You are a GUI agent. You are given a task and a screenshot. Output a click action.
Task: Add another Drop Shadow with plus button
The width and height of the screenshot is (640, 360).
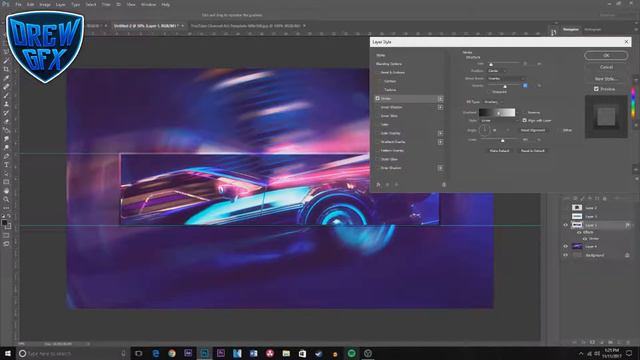coord(440,168)
